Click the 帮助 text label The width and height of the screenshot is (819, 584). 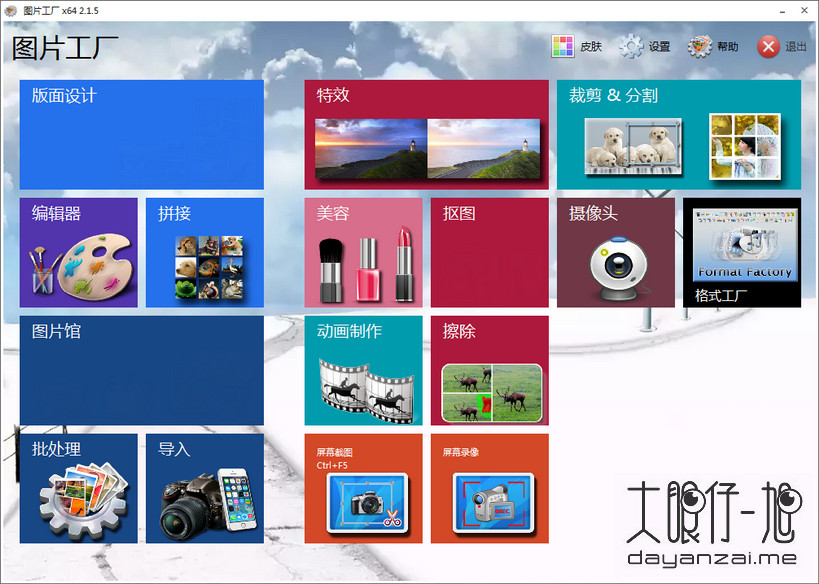coord(728,47)
